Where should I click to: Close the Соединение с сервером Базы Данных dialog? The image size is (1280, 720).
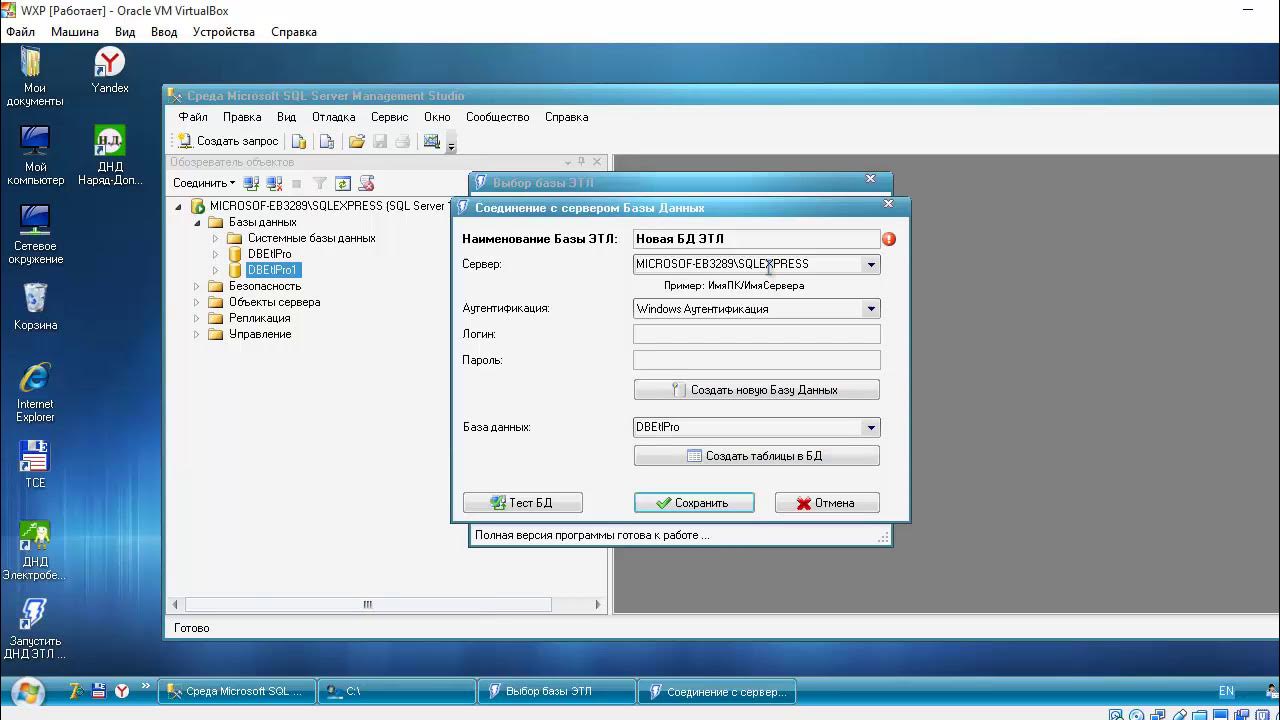coord(888,204)
